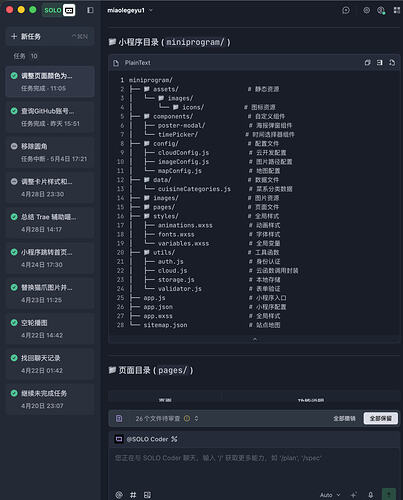Screen dimensions: 403x500
Task: Open the user account avatar icon
Action: [x=381, y=10]
